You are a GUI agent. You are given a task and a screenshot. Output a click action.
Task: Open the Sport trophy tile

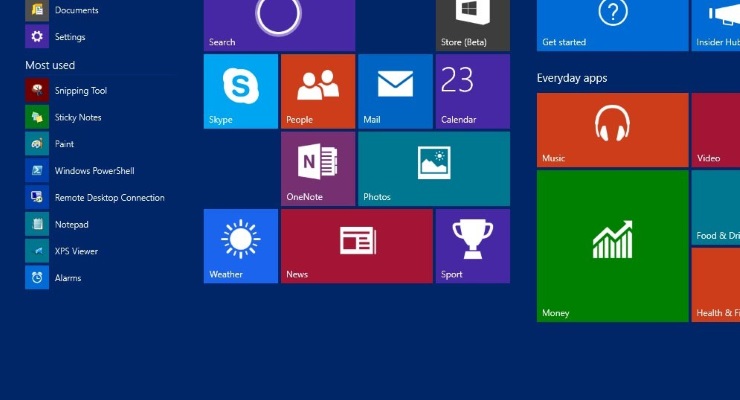point(472,246)
